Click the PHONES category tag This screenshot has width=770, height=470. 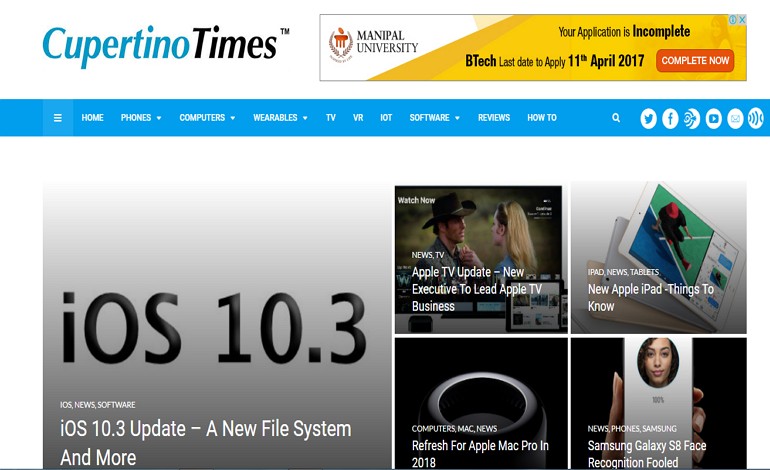click(625, 428)
